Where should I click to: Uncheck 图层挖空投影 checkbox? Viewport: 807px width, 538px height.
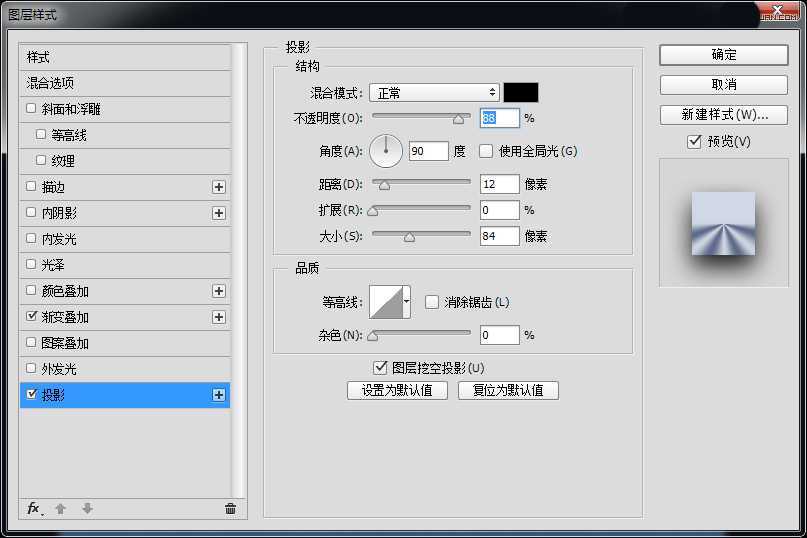pyautogui.click(x=380, y=368)
